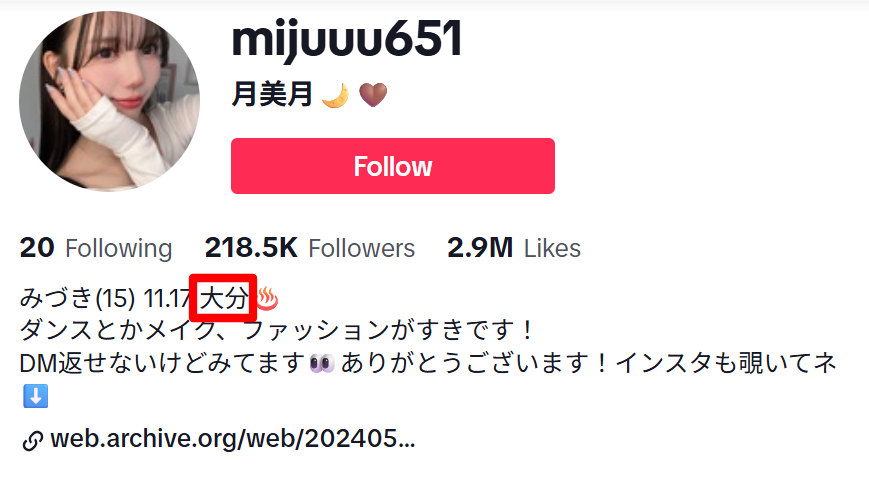
Task: Click the display name 月美月
Action: click(273, 95)
